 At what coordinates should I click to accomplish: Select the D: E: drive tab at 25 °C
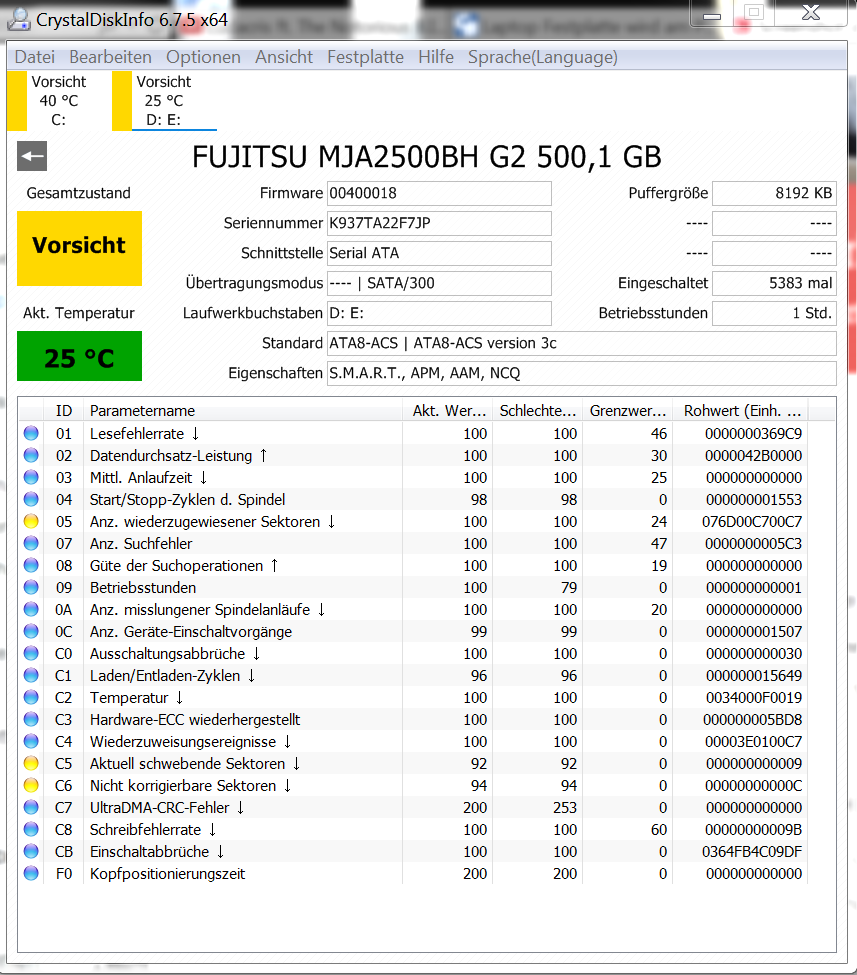[164, 101]
